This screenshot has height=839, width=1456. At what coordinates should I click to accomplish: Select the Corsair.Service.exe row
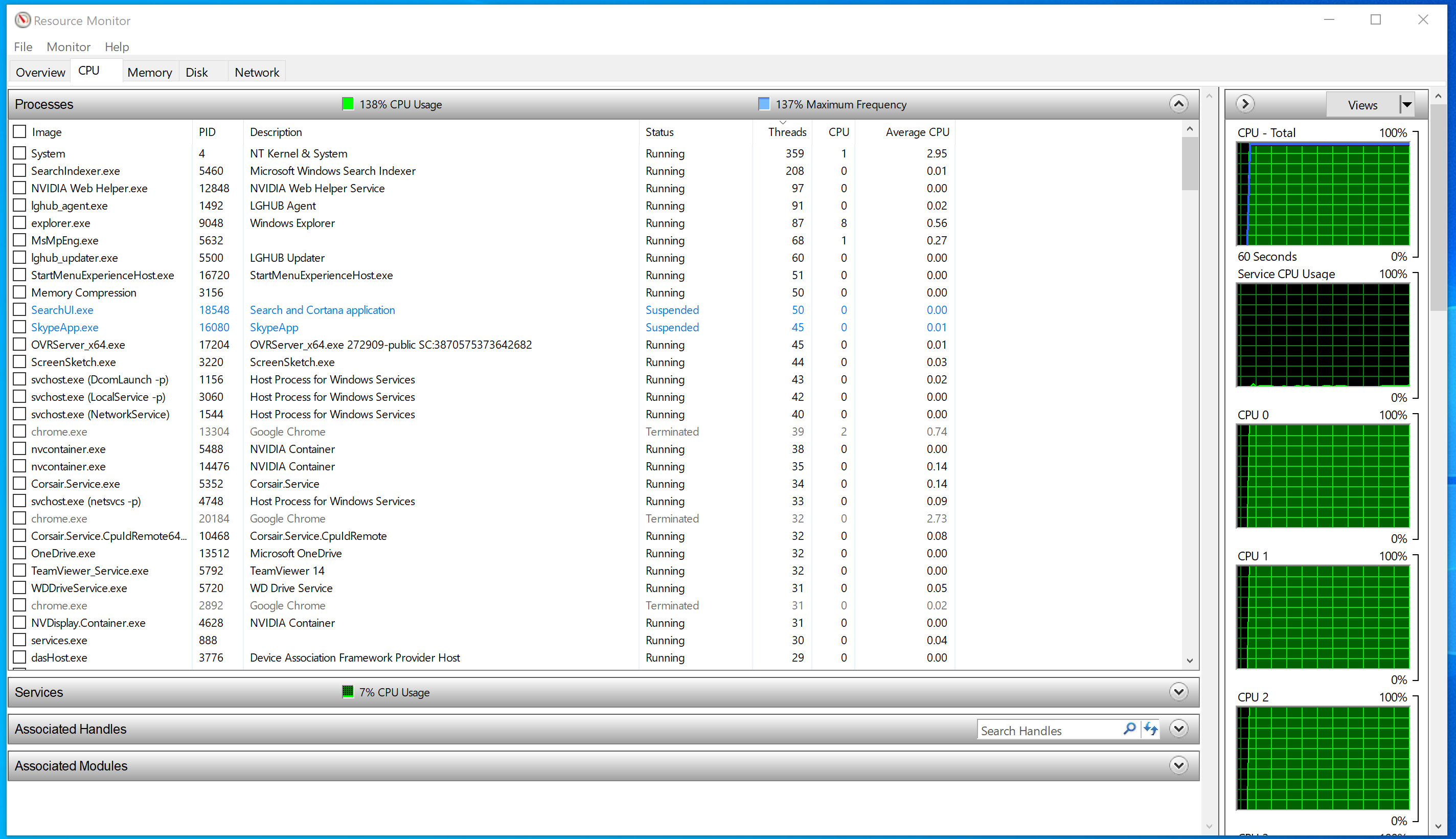point(481,484)
